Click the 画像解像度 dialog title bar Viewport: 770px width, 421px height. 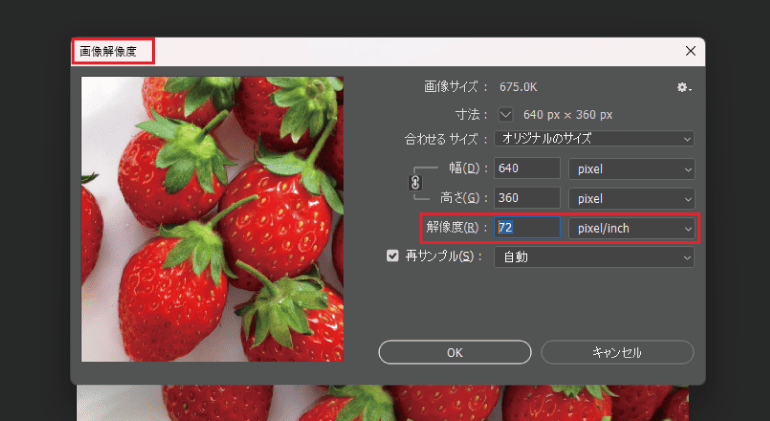click(400, 50)
